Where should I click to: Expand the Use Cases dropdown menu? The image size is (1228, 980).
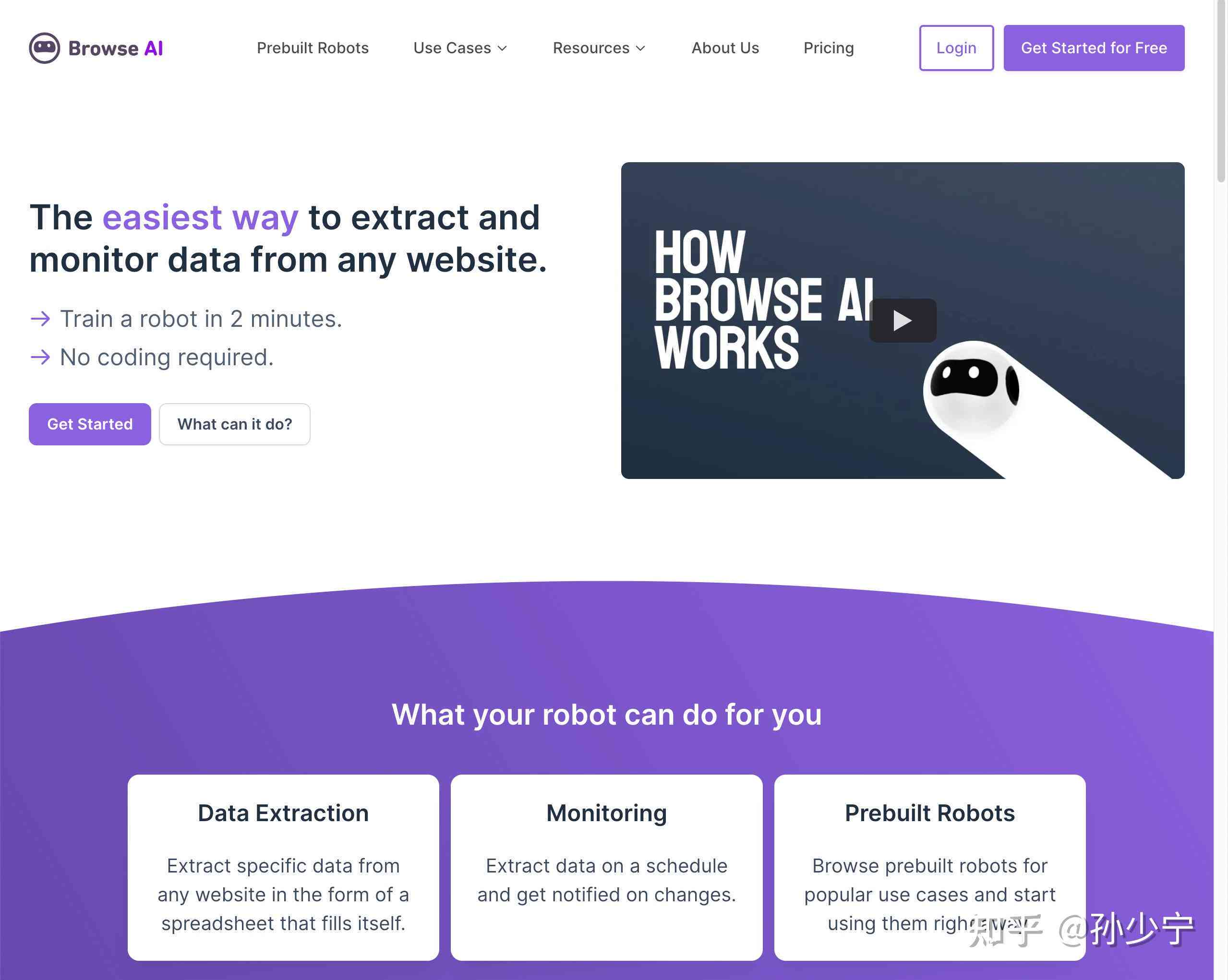pyautogui.click(x=460, y=47)
